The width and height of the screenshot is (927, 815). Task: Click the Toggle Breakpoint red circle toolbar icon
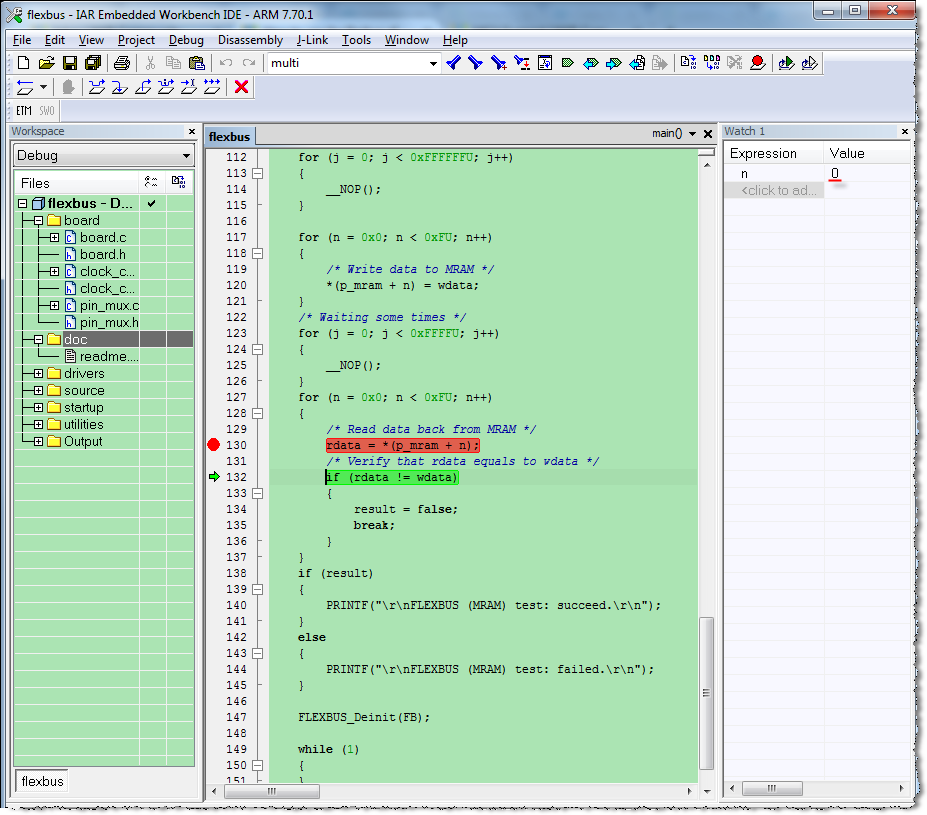pyautogui.click(x=758, y=63)
